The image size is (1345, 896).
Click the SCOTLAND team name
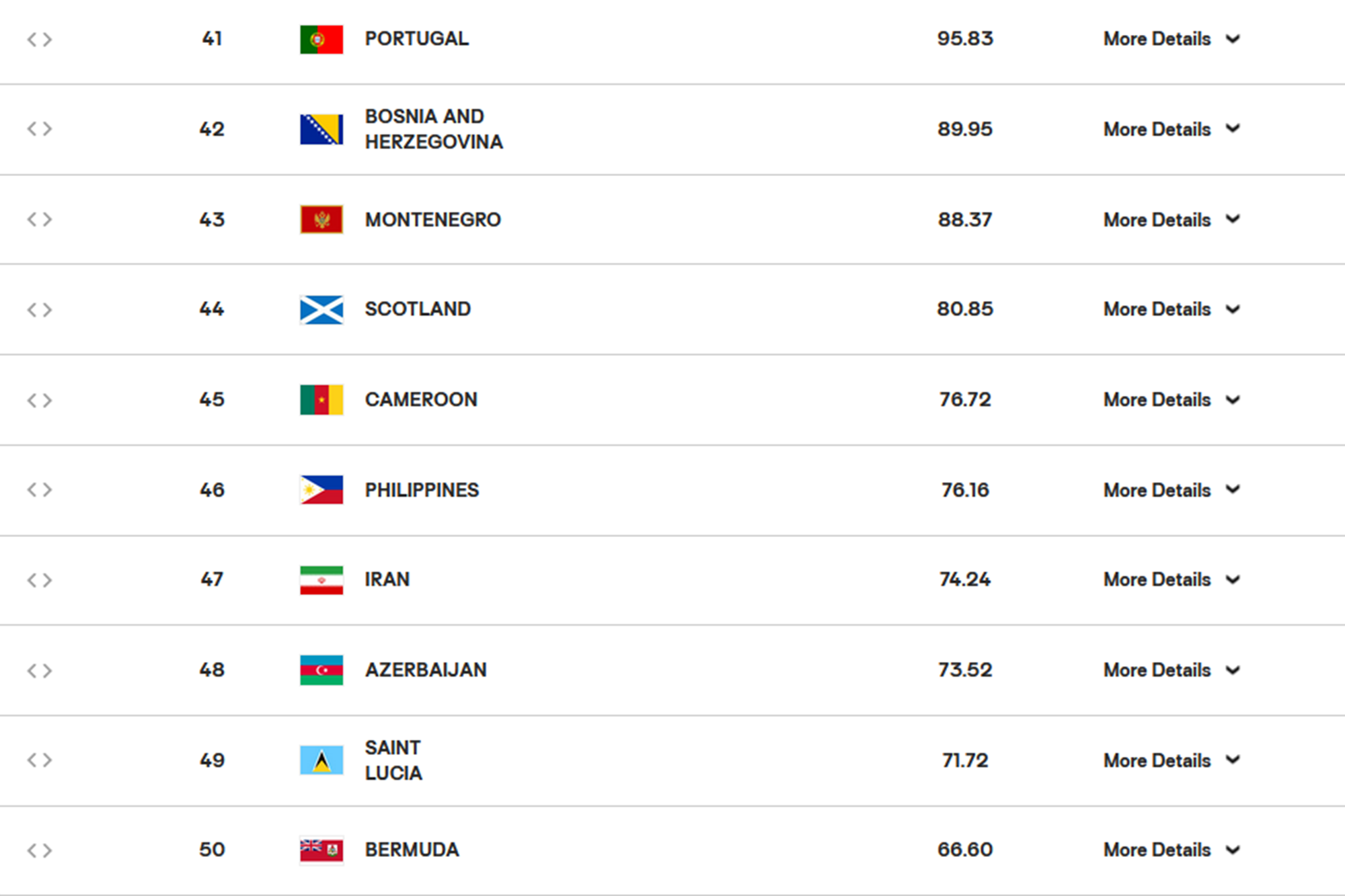[x=418, y=309]
